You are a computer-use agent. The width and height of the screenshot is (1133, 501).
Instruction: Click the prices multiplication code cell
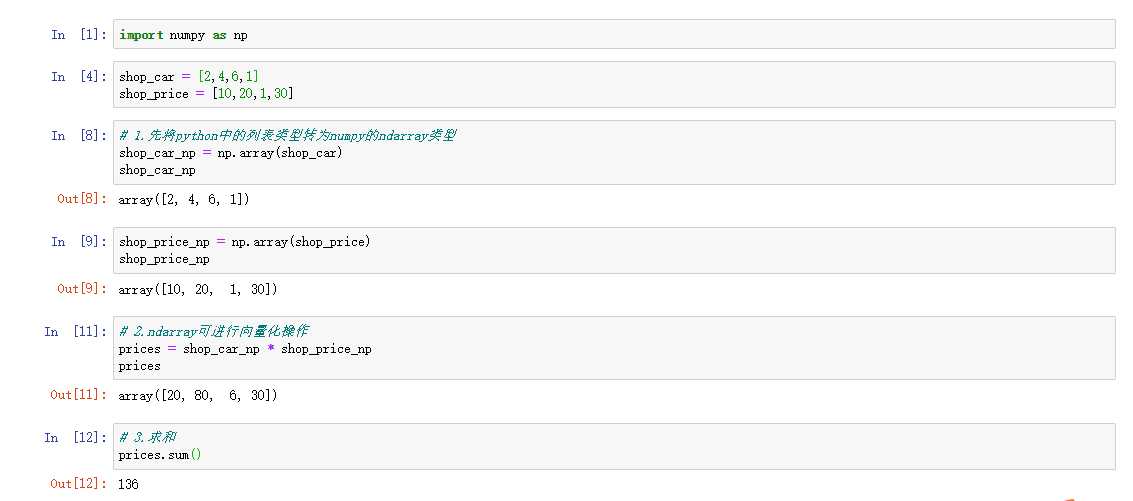(614, 348)
